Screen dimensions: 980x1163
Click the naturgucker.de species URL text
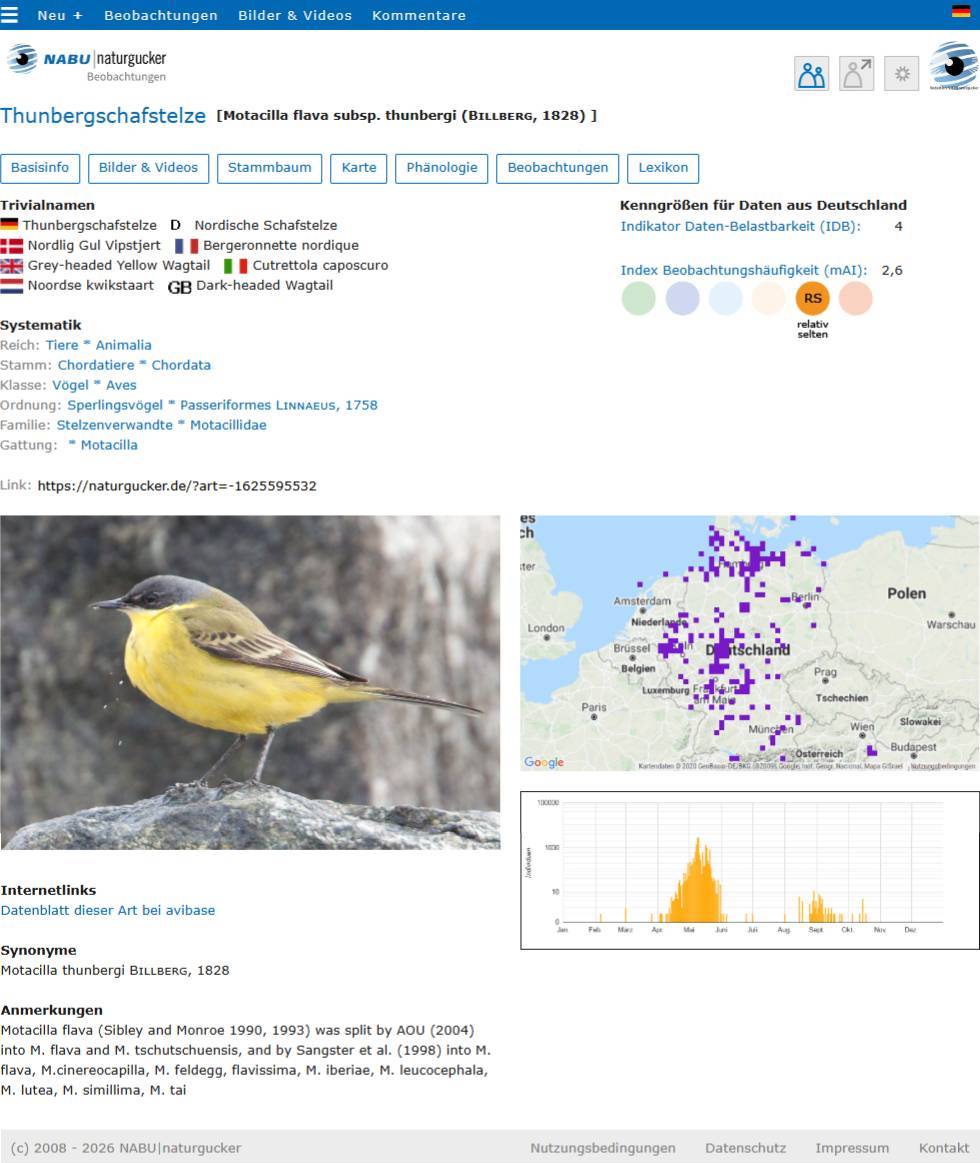177,486
